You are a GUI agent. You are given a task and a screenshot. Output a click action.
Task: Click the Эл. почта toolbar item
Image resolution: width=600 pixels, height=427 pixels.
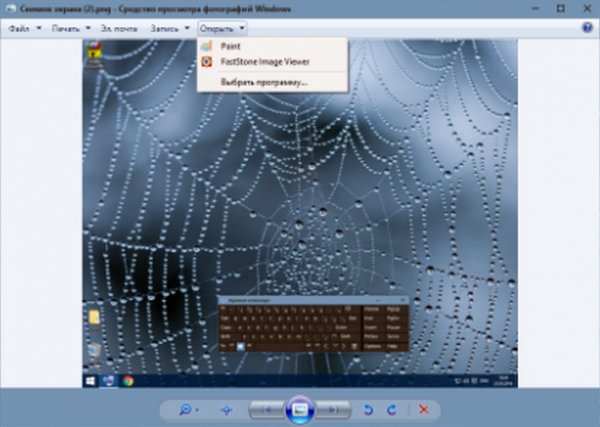pyautogui.click(x=119, y=28)
